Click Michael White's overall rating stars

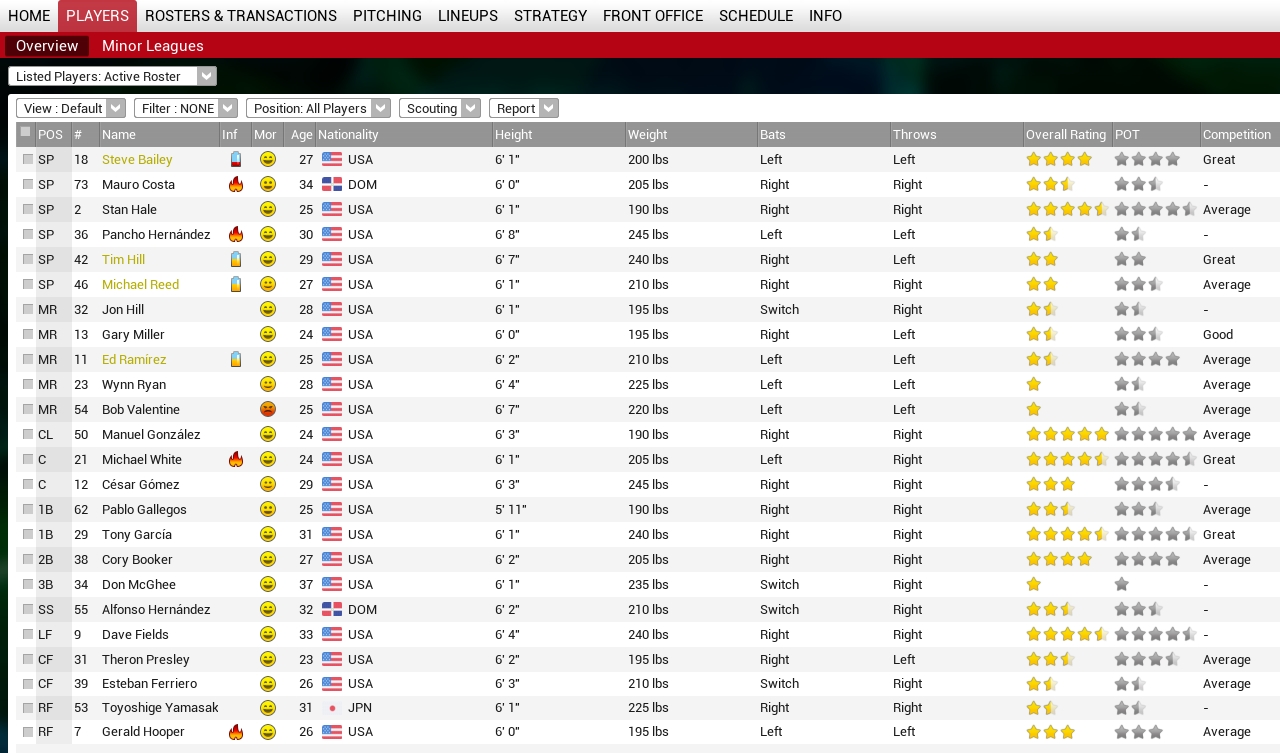click(1068, 459)
